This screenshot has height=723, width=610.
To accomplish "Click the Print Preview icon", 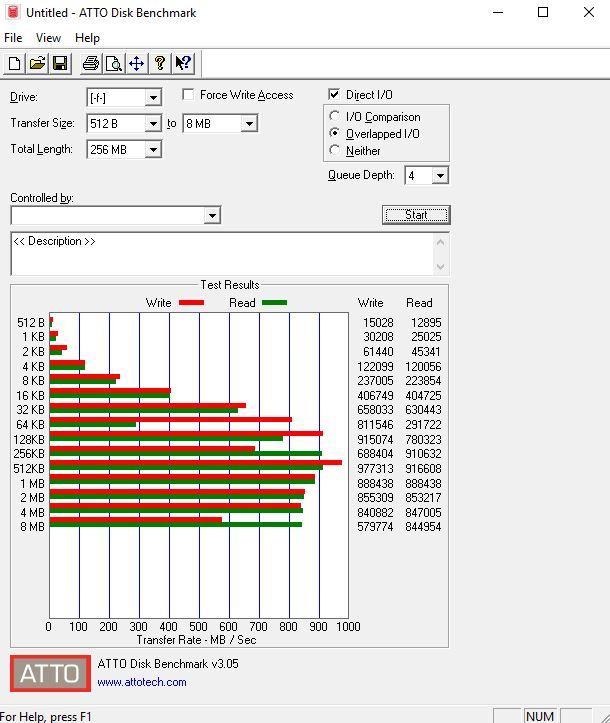I will tap(113, 63).
